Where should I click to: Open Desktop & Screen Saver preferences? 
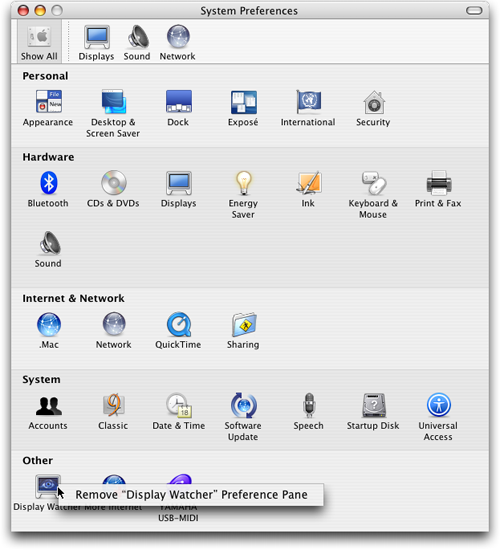(x=113, y=114)
